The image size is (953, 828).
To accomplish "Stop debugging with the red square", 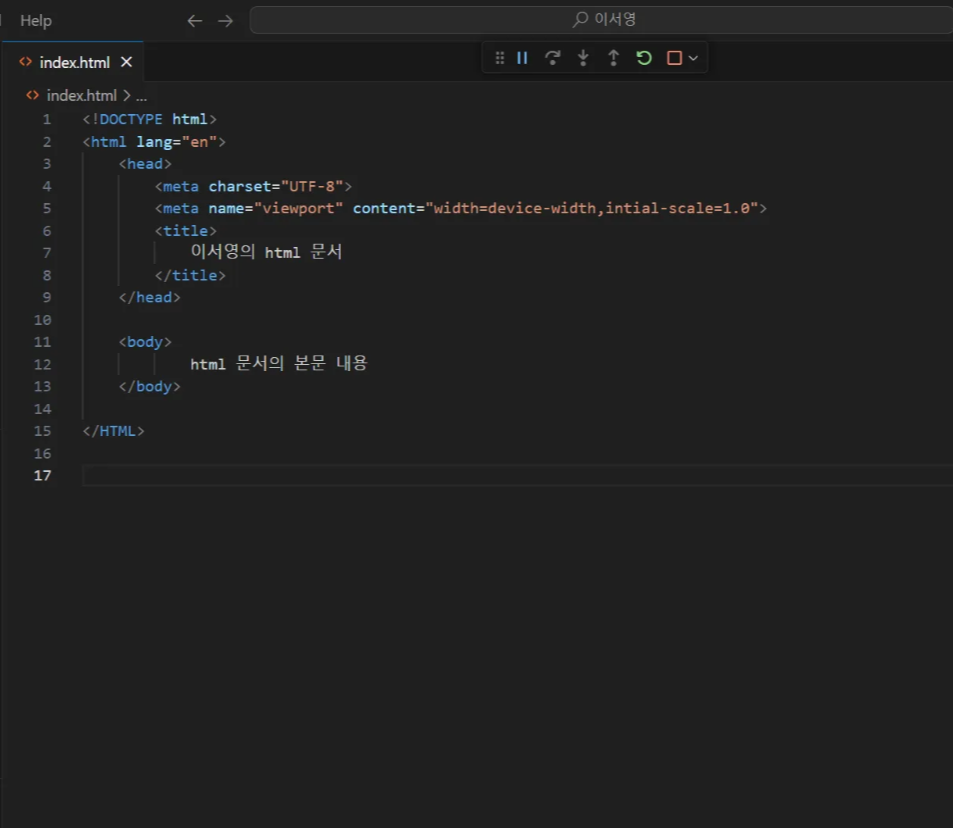I will [674, 58].
